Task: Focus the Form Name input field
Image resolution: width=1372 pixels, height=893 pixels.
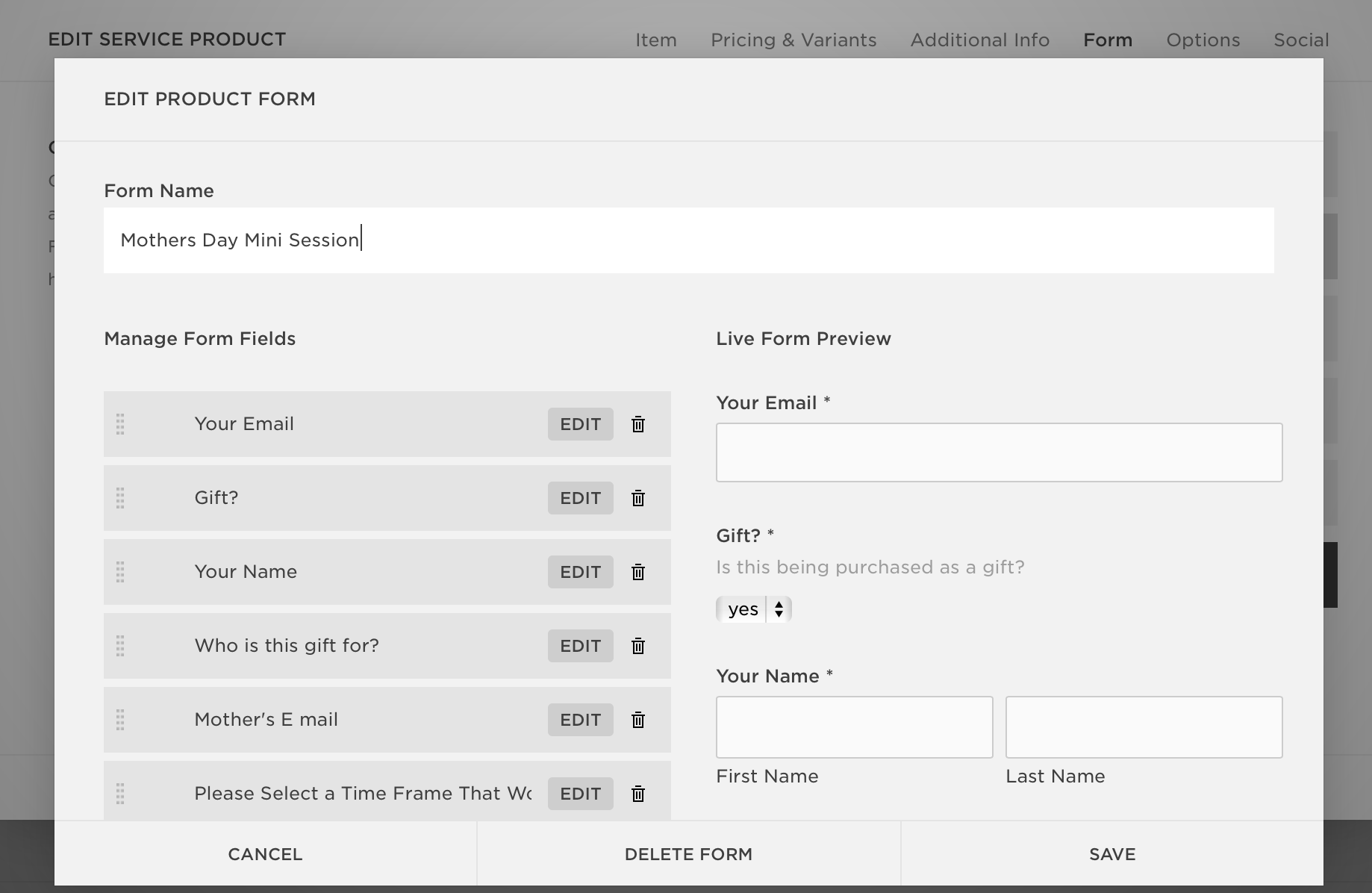Action: [688, 240]
